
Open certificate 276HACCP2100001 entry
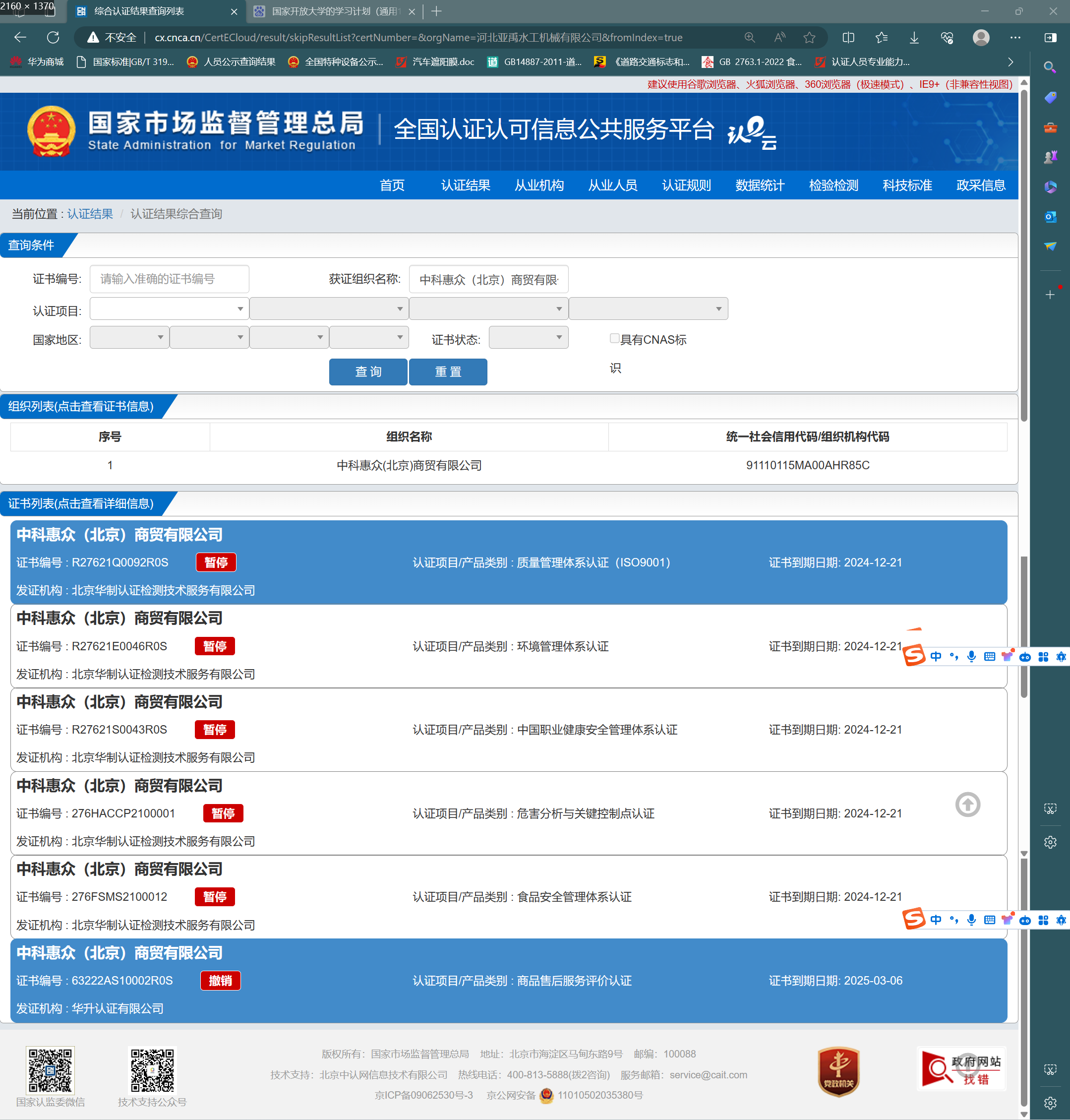pos(509,813)
